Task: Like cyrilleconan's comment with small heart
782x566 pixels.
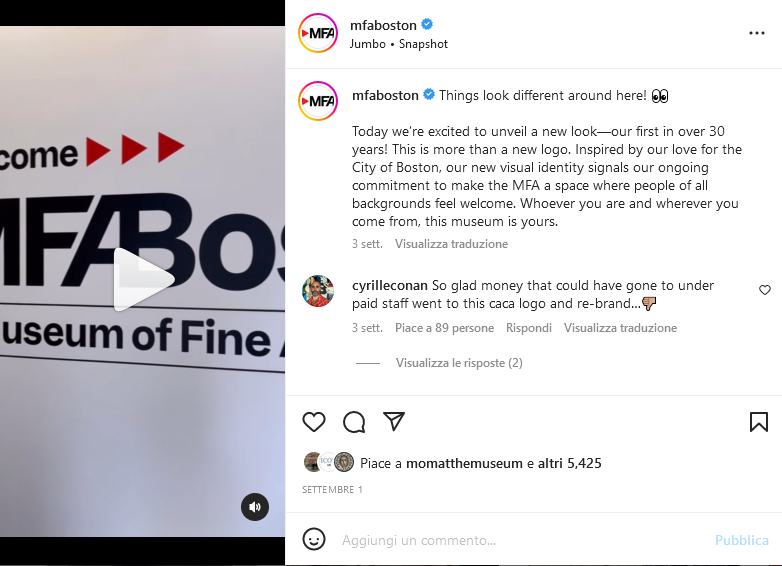Action: point(765,290)
